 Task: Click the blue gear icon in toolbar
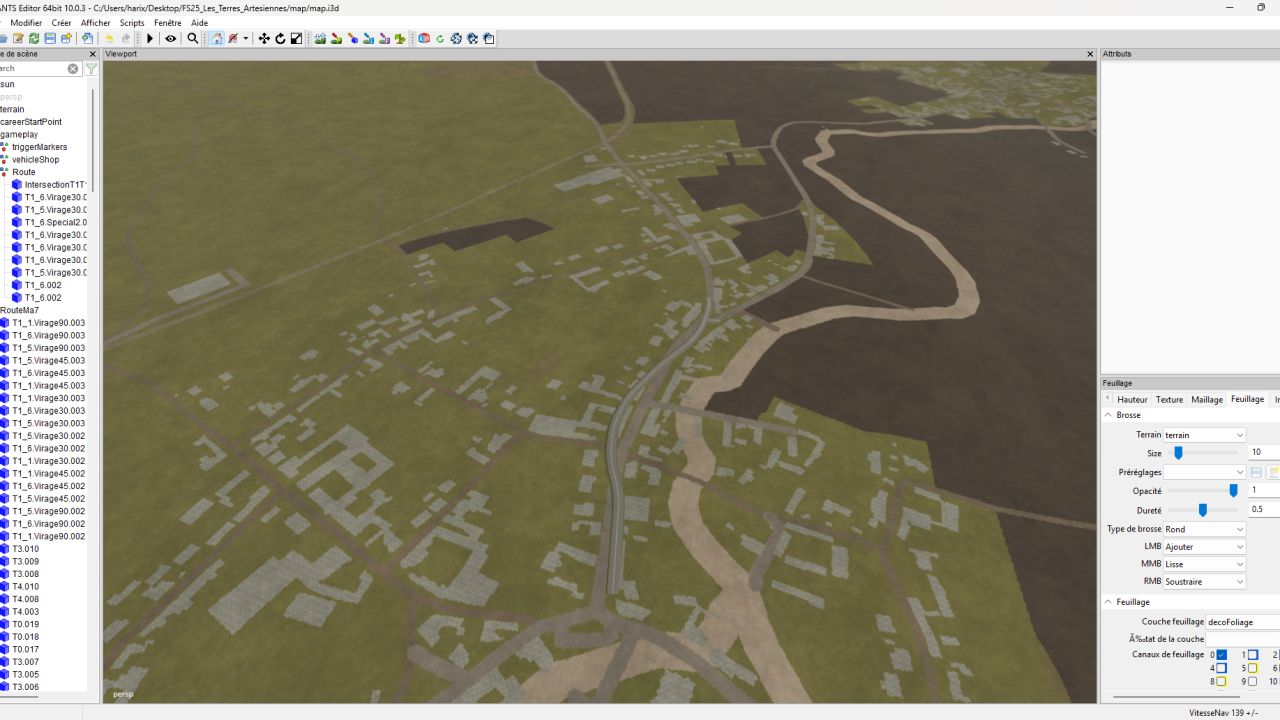pyautogui.click(x=456, y=39)
